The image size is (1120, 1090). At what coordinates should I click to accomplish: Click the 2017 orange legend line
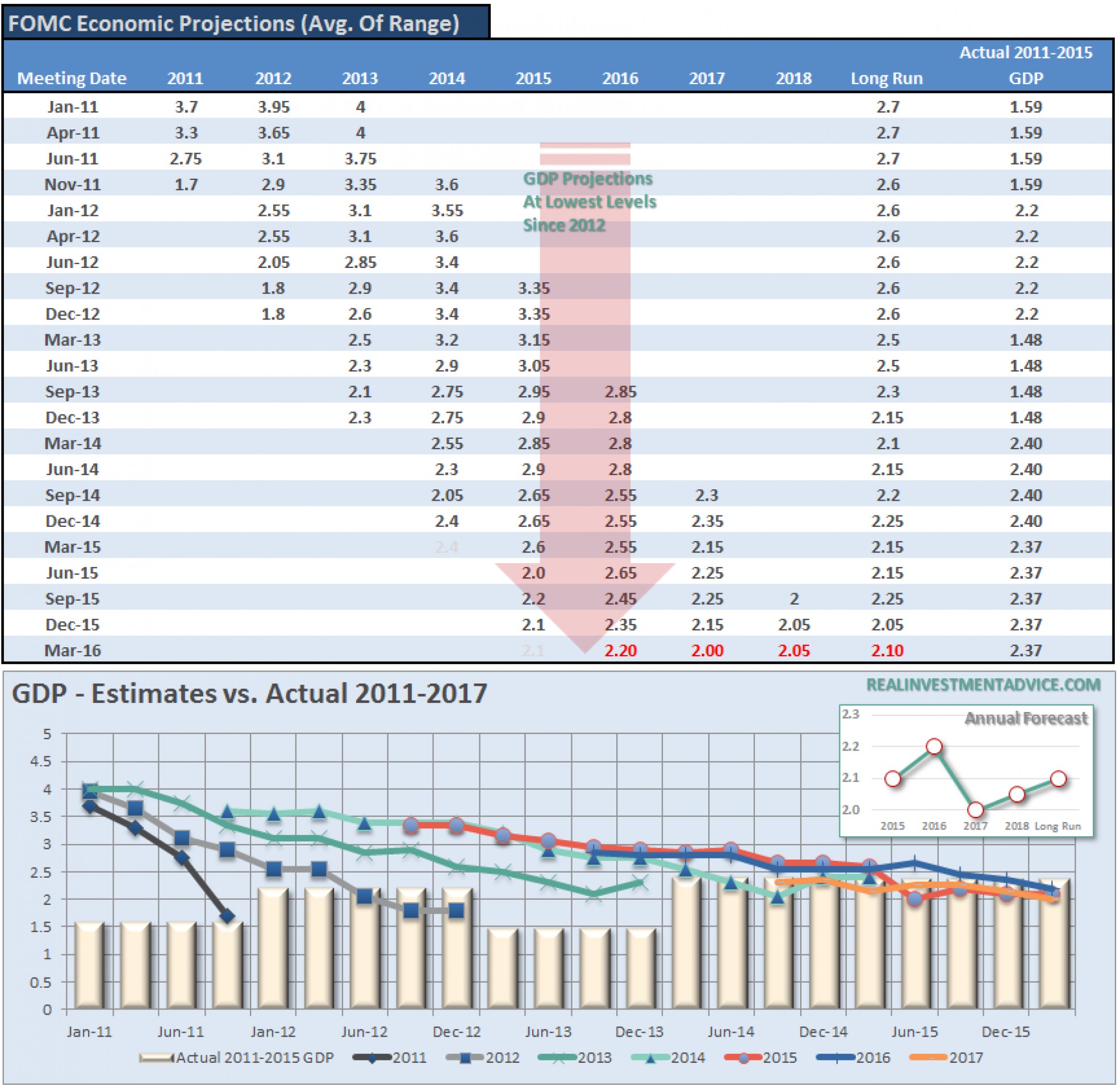[x=928, y=1059]
